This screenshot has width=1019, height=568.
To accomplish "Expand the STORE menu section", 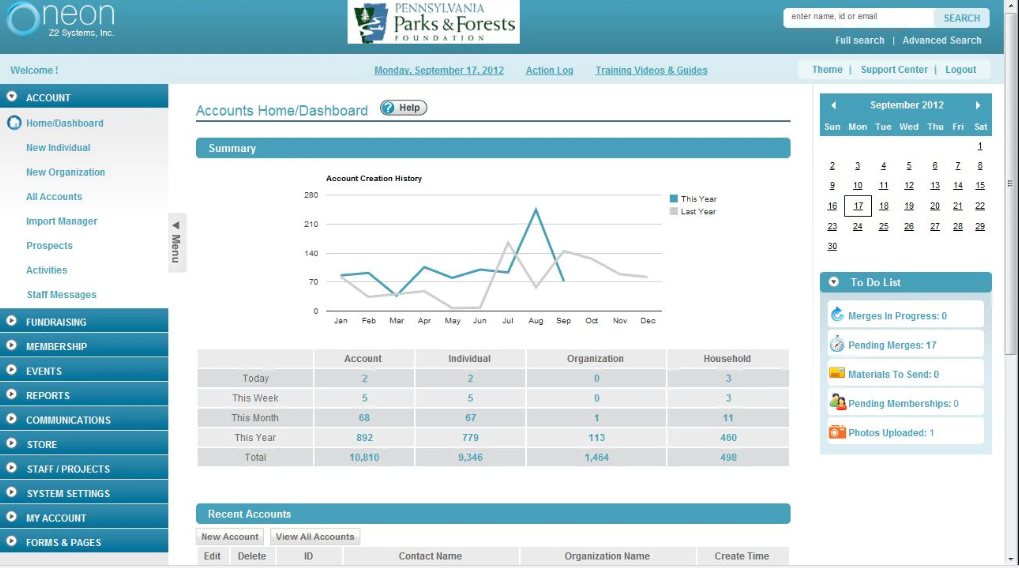I will [x=12, y=443].
